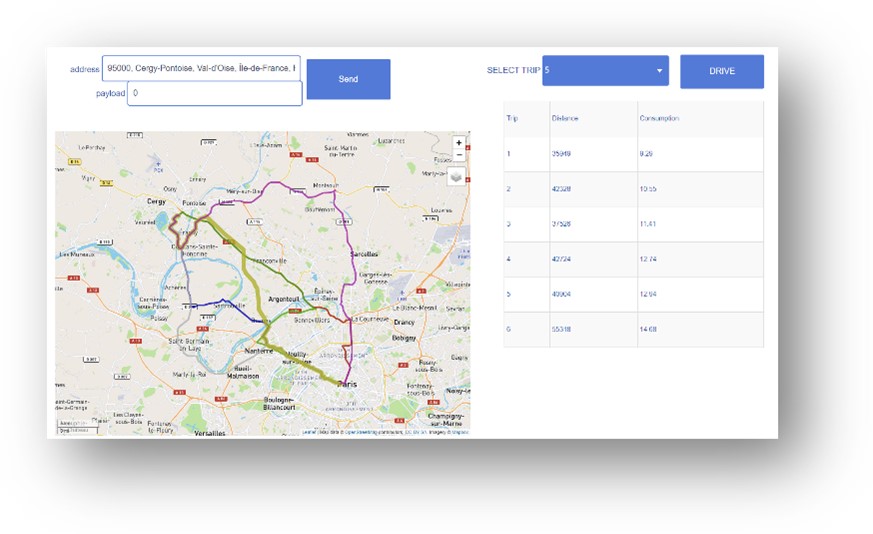Click the Leaflet attribution link
873x534 pixels.
tap(308, 432)
